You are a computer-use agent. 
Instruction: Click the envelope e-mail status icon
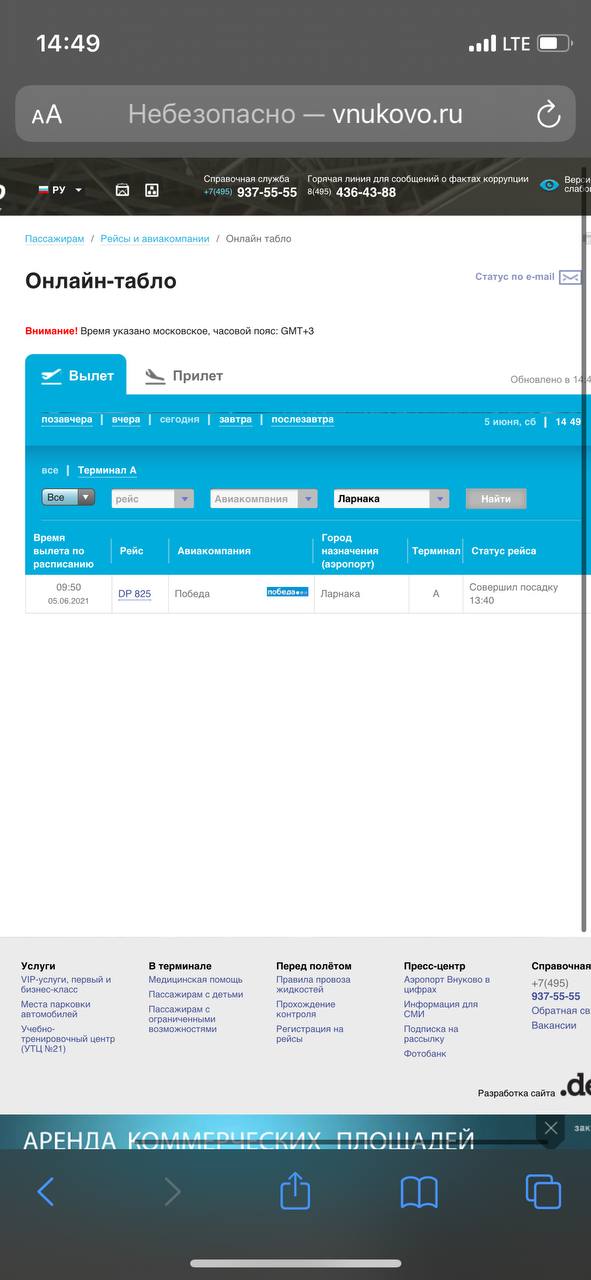coord(570,278)
